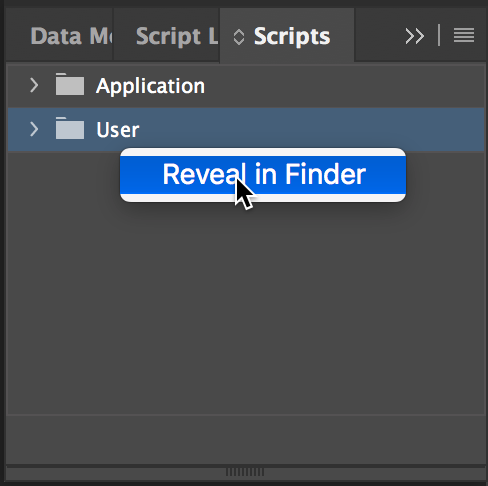Click the panel bottom grip handle
This screenshot has width=488, height=486.
click(x=245, y=472)
